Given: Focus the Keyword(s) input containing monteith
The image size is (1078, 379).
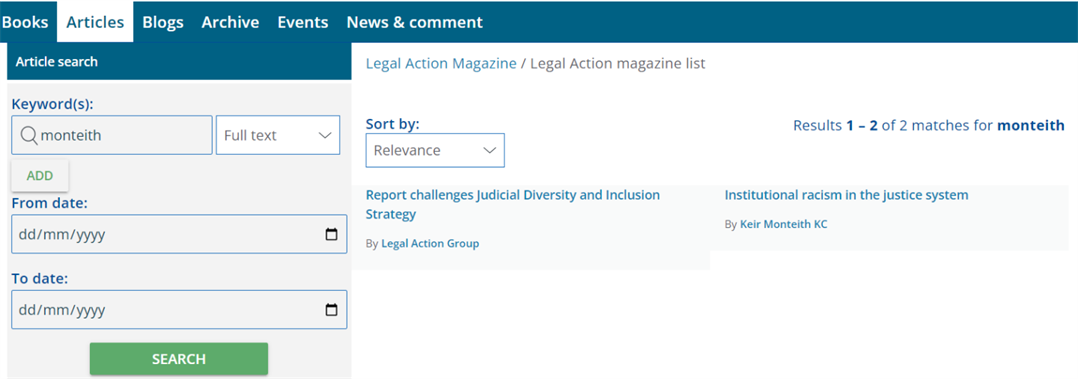Looking at the screenshot, I should click(x=112, y=135).
